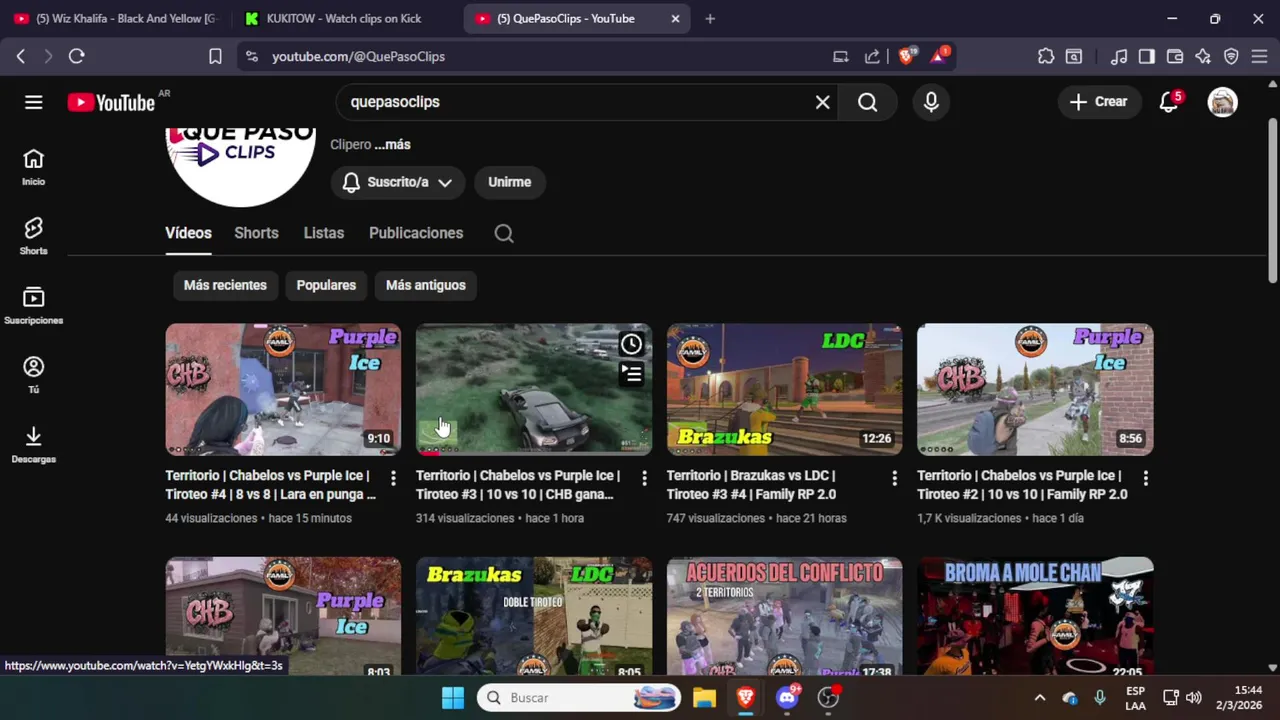1280x720 pixels.
Task: Select the Populares filter chip
Action: click(326, 285)
